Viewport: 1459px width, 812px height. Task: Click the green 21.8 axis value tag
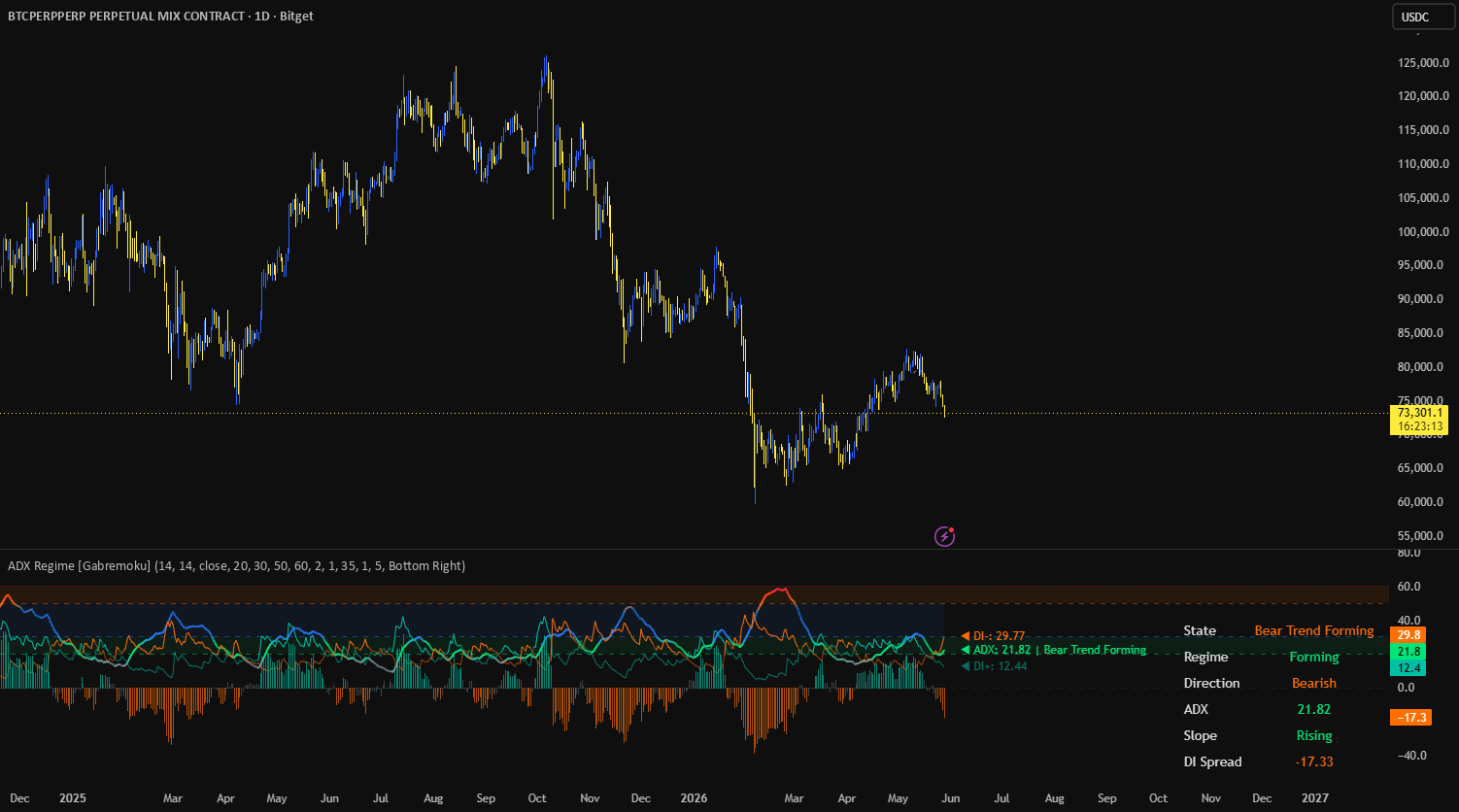1410,652
